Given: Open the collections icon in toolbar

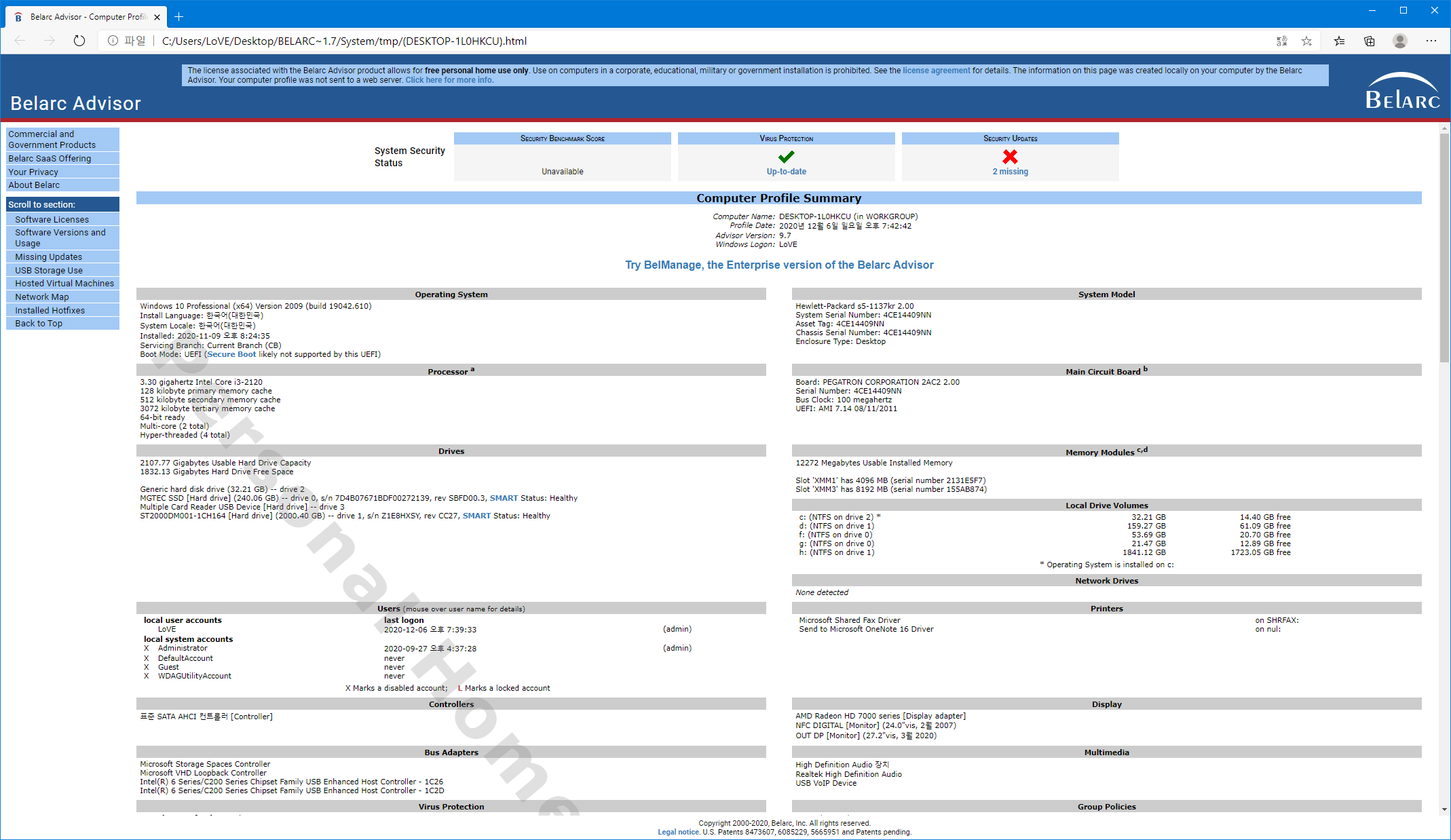Looking at the screenshot, I should [x=1370, y=41].
